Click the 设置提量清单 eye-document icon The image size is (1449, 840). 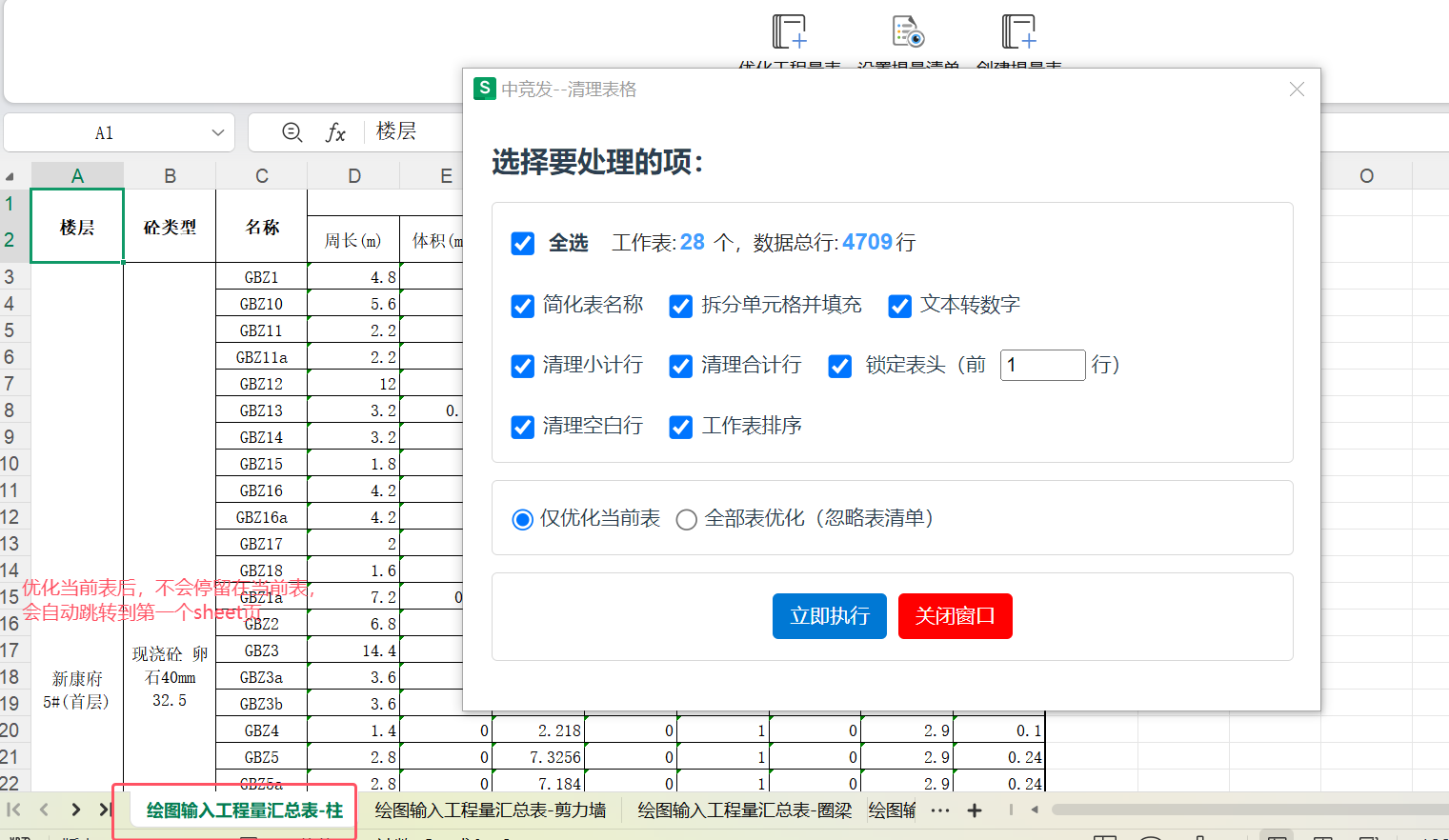908,32
